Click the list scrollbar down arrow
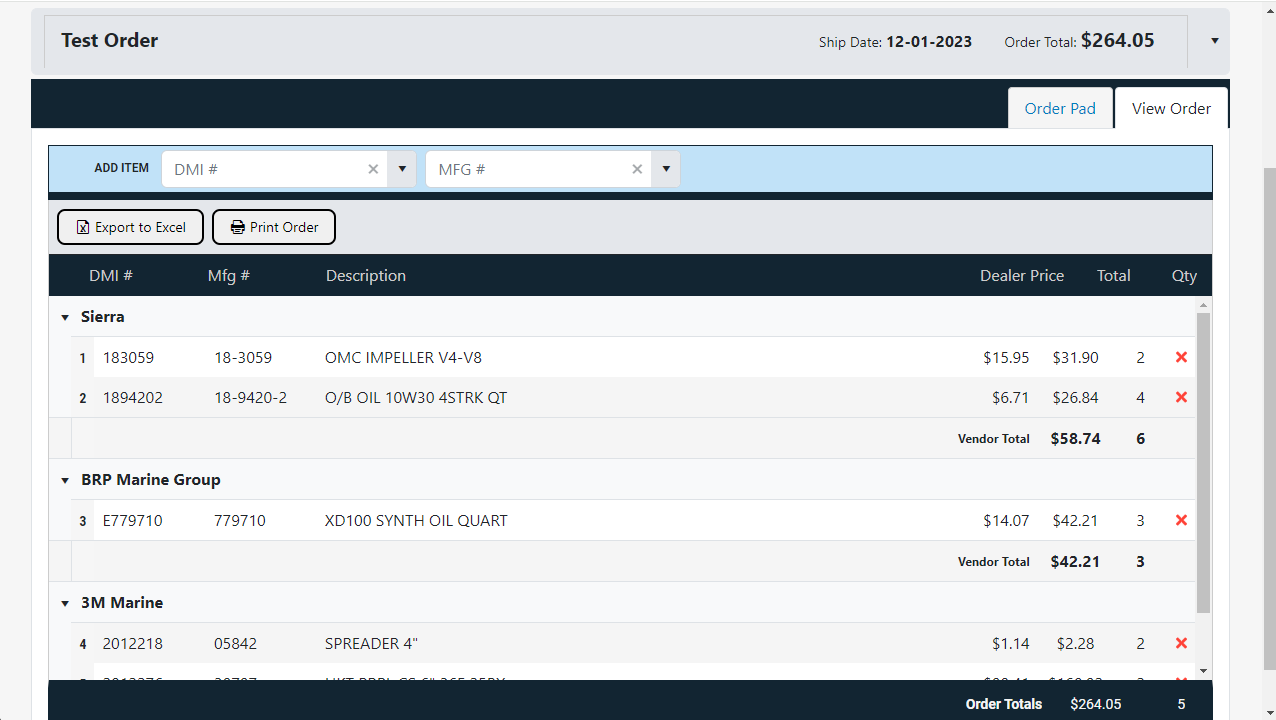This screenshot has width=1276, height=720. click(1204, 671)
